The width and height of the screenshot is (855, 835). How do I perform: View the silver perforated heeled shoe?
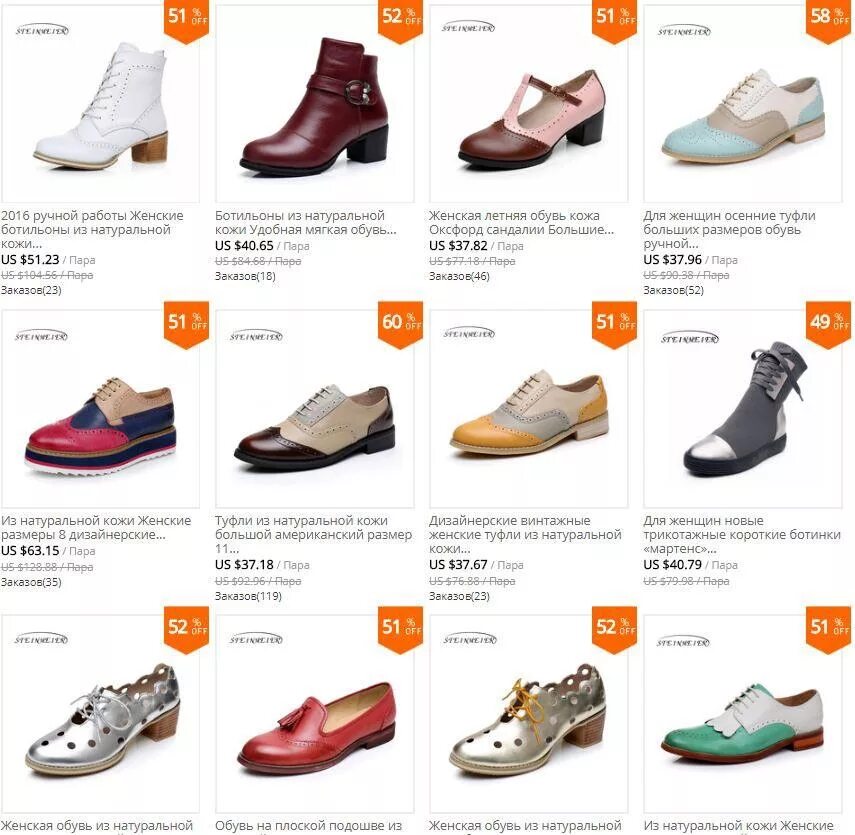(x=100, y=714)
